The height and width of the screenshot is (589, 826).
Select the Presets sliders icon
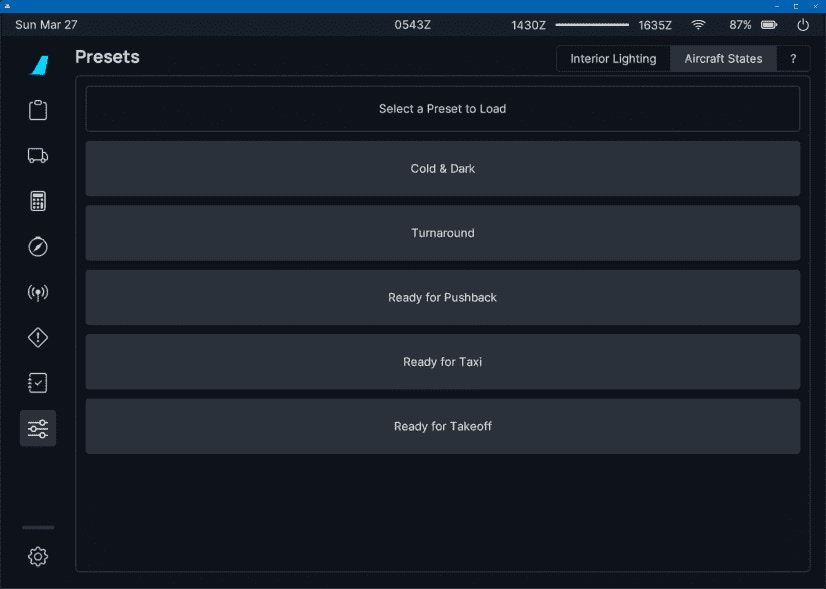pos(38,429)
